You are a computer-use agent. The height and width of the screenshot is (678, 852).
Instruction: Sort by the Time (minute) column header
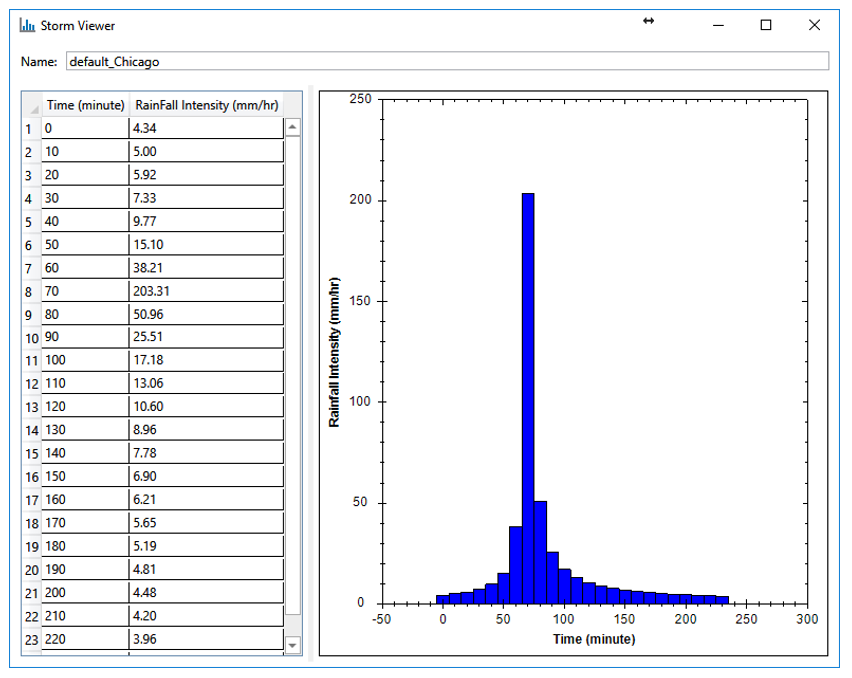point(85,104)
